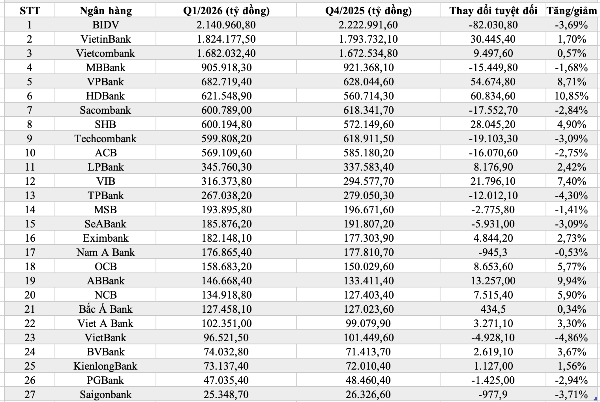This screenshot has width=600, height=402.
Task: Click HDBank's 10,85% change cell
Action: click(x=572, y=96)
